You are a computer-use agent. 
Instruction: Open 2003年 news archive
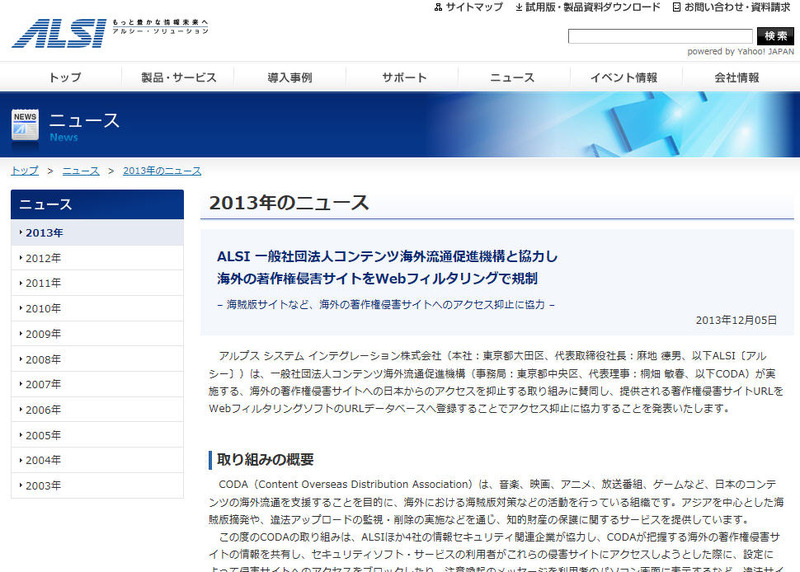pos(43,485)
